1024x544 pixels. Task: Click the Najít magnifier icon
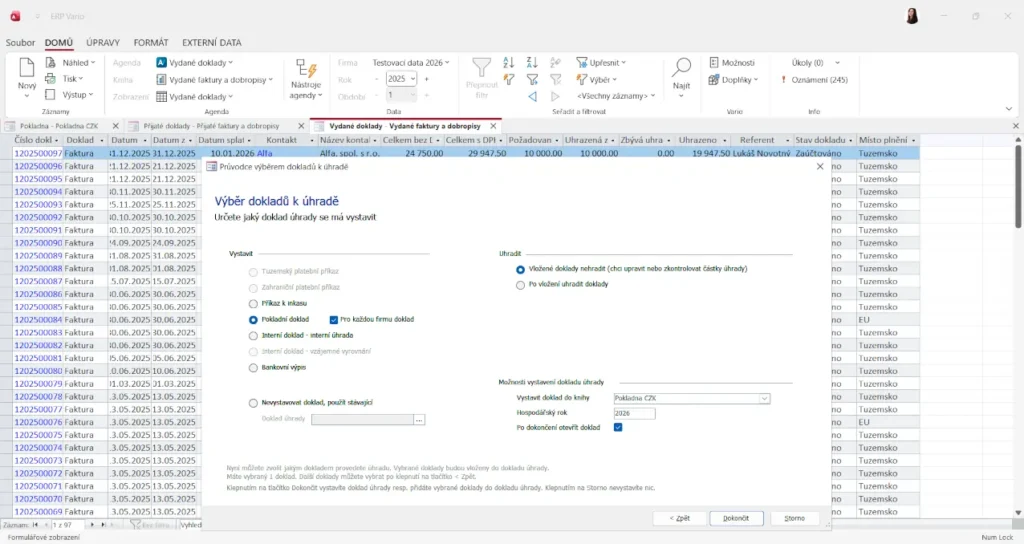coord(681,69)
